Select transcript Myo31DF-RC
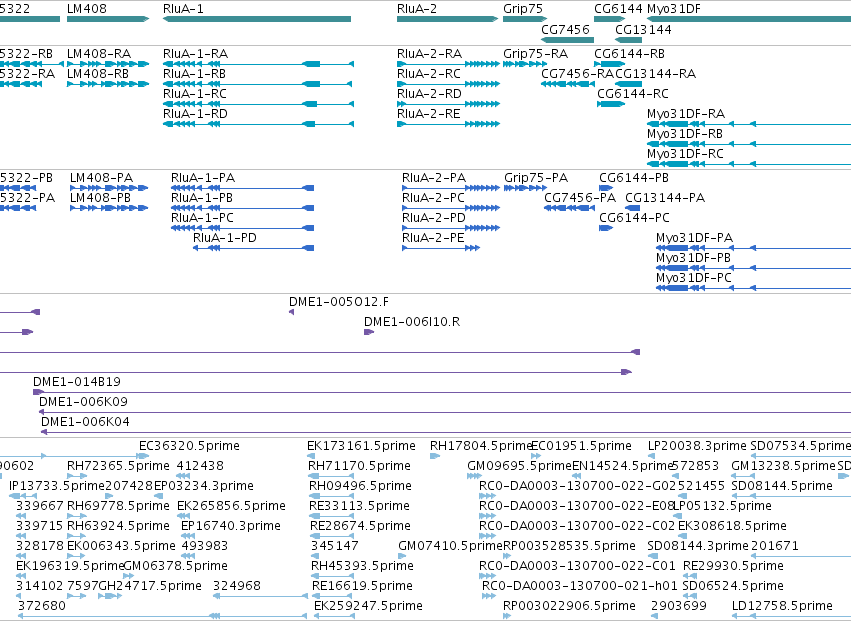Viewport: 851px width, 621px height. (x=685, y=154)
